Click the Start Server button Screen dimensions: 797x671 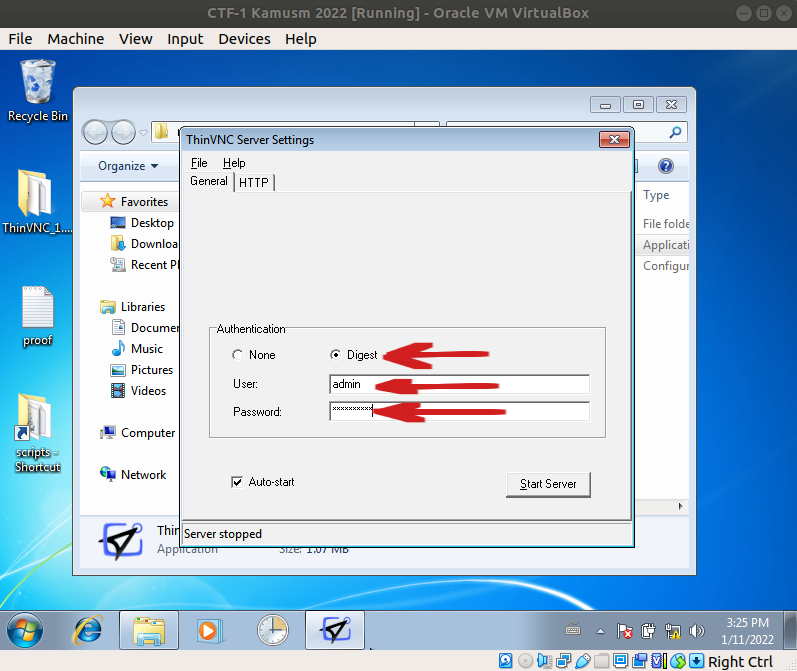point(548,484)
